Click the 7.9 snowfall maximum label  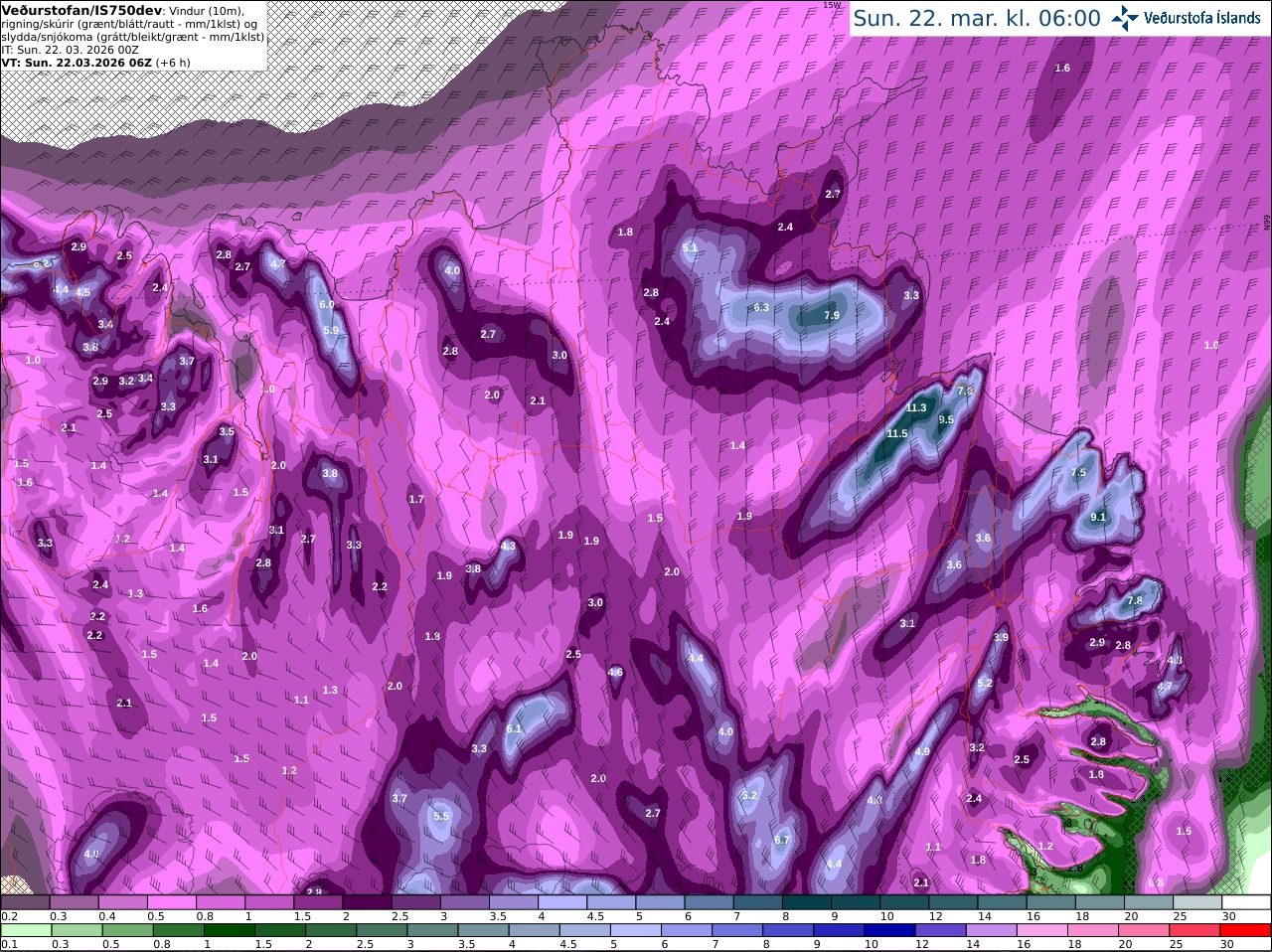pyautogui.click(x=832, y=315)
